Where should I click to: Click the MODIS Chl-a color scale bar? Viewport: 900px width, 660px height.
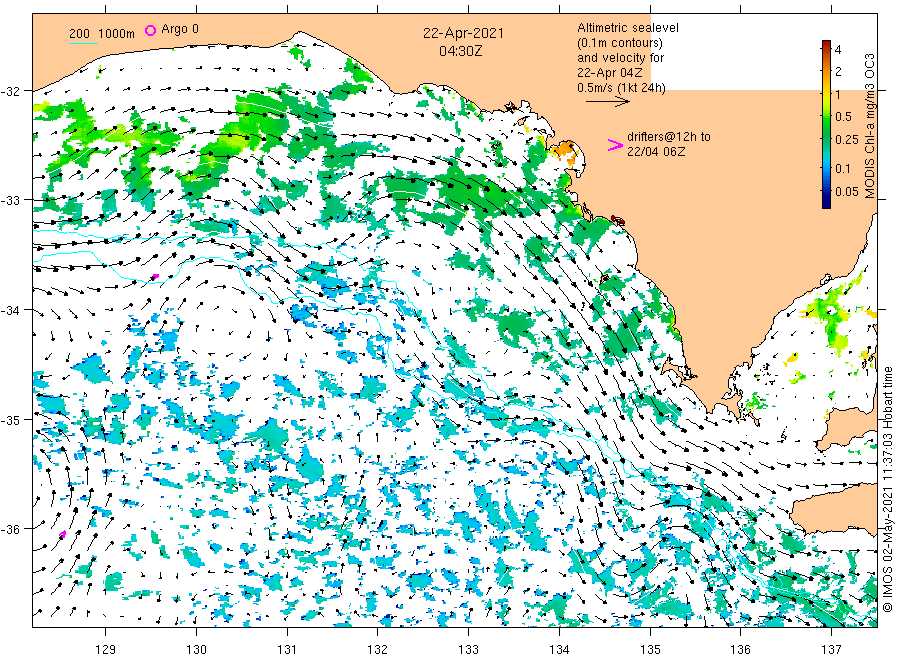pos(826,124)
